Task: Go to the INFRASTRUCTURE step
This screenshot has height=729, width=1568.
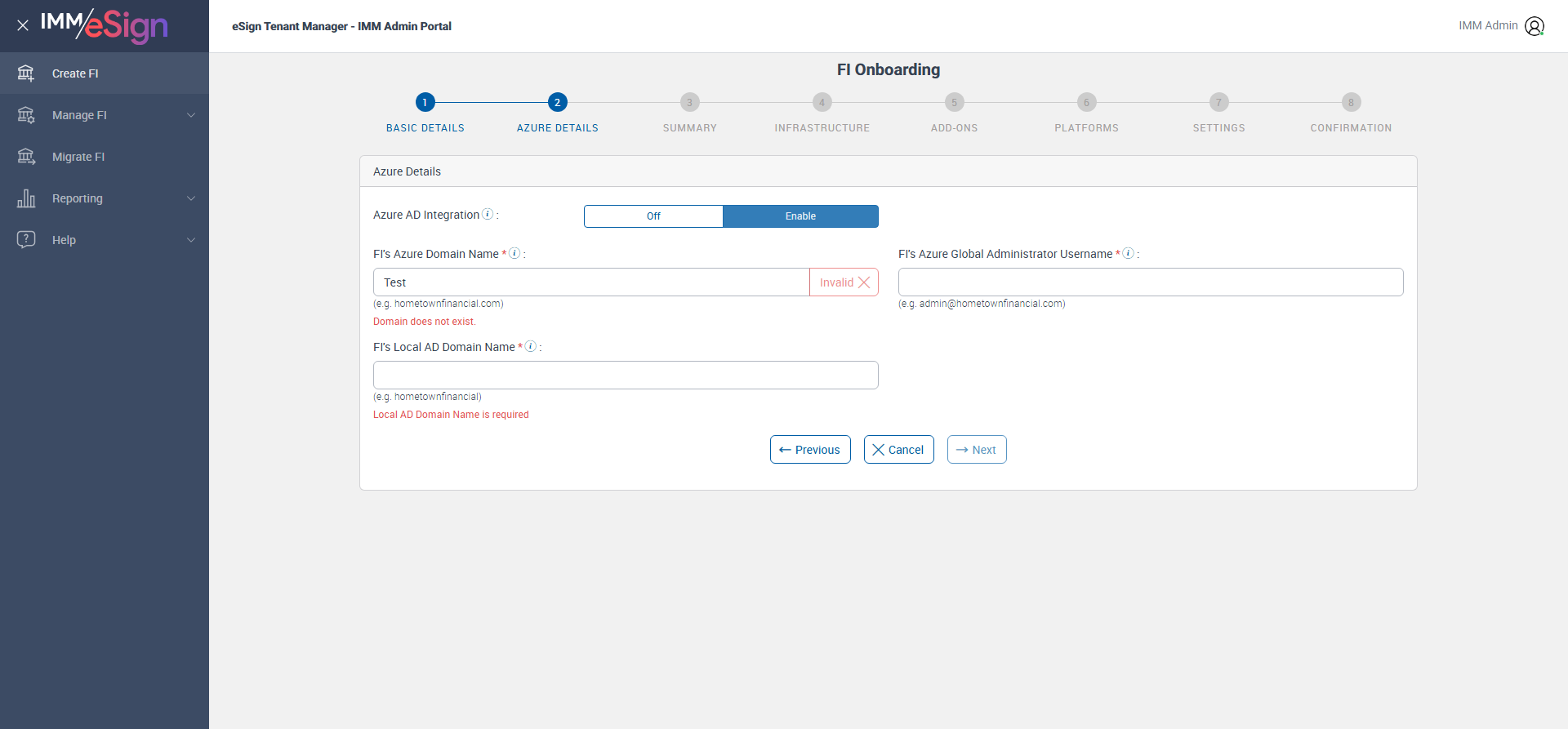Action: click(822, 128)
